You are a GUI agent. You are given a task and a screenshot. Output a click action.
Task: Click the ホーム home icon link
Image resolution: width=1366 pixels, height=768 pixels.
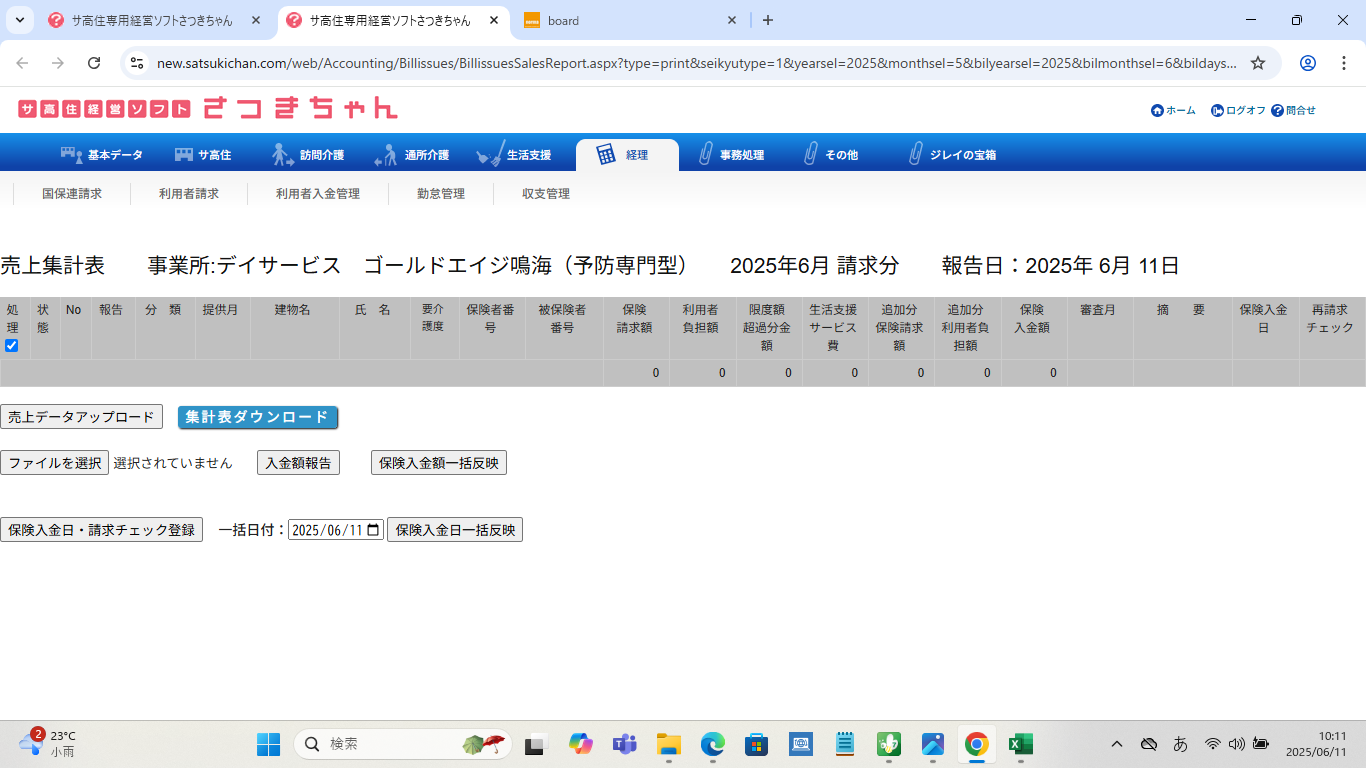[1157, 111]
